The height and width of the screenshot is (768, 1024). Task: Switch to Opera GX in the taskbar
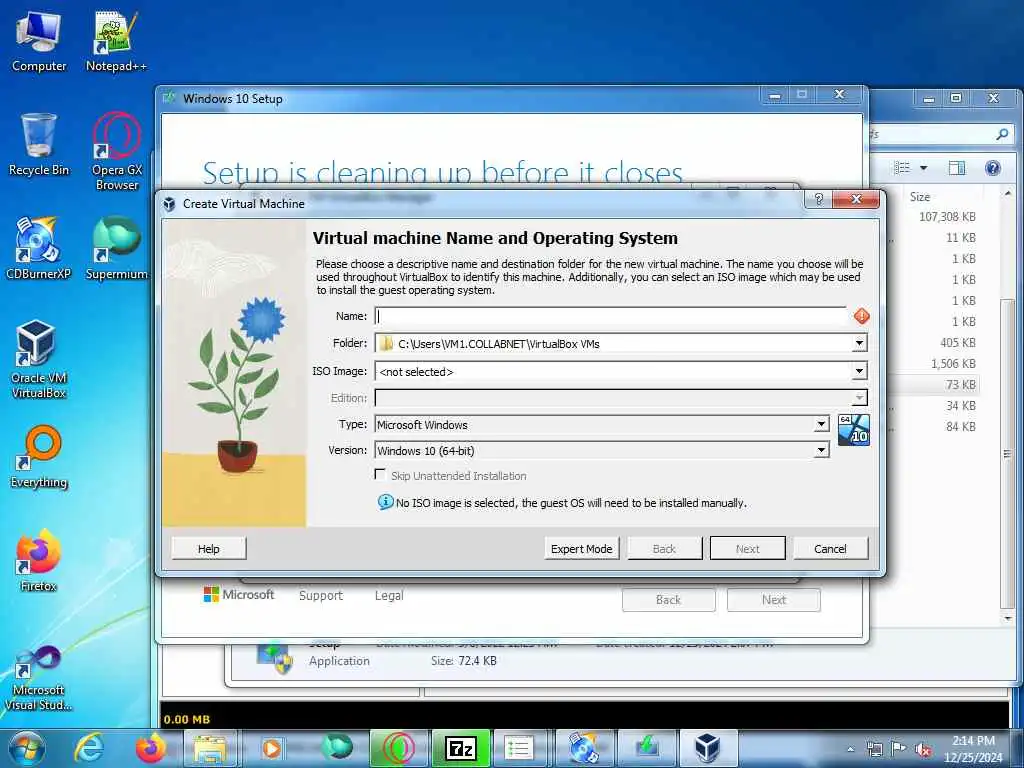(x=398, y=748)
